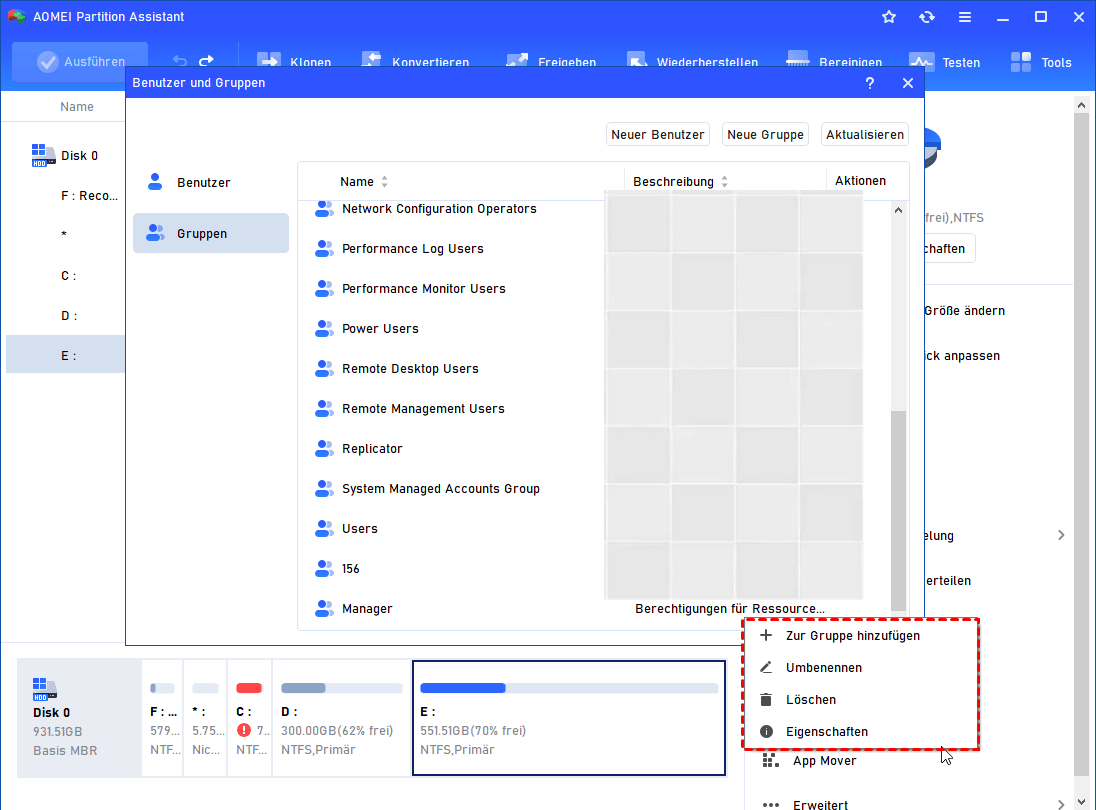Viewport: 1096px width, 810px height.
Task: Click group icon beside Power Users
Action: (324, 328)
